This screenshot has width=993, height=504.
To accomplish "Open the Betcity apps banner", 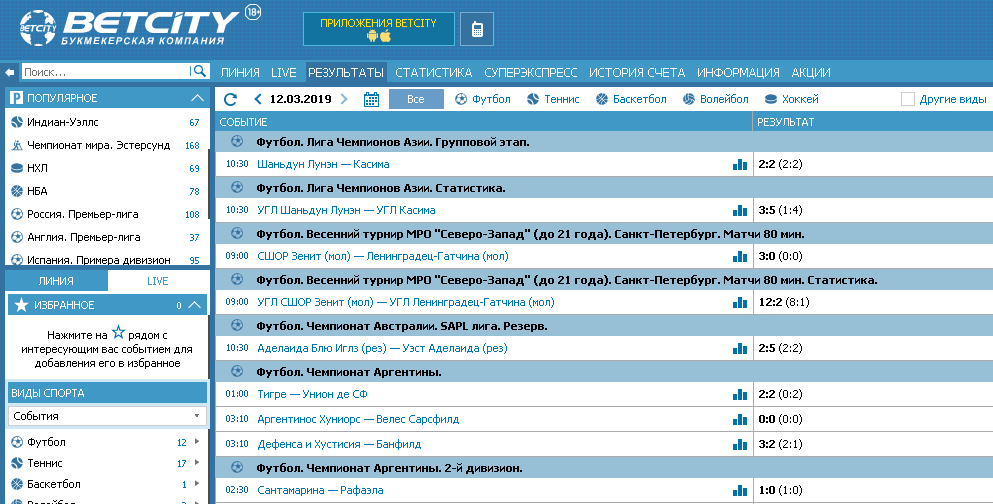I will [x=379, y=29].
